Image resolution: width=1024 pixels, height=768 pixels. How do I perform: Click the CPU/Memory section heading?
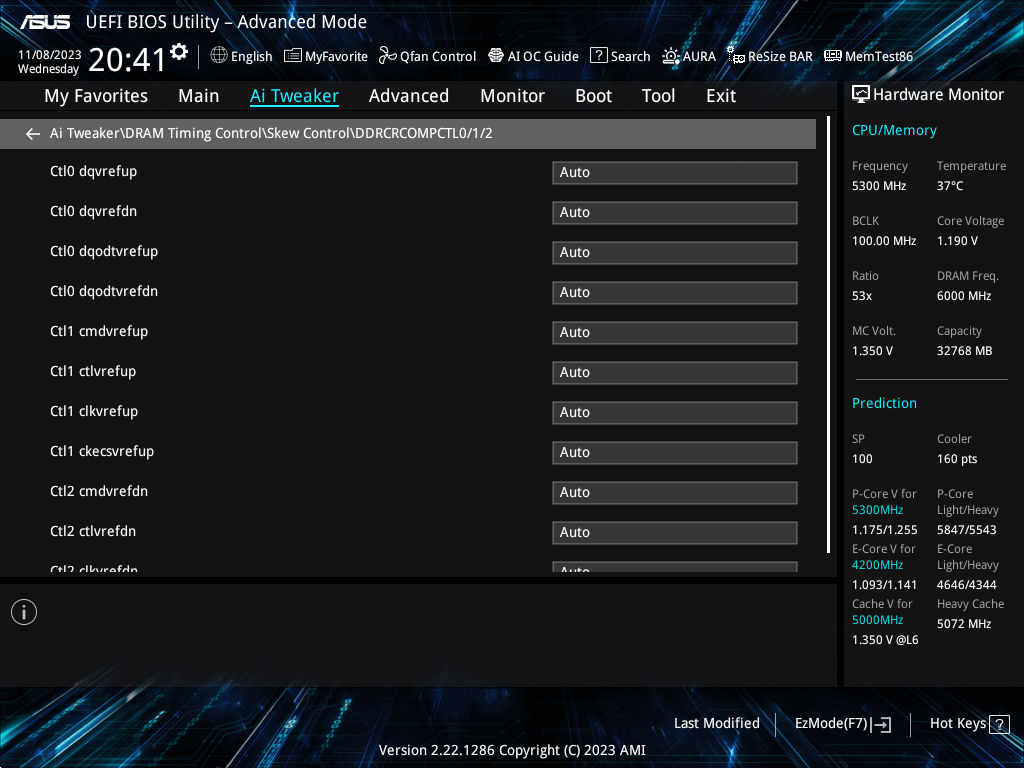[894, 131]
